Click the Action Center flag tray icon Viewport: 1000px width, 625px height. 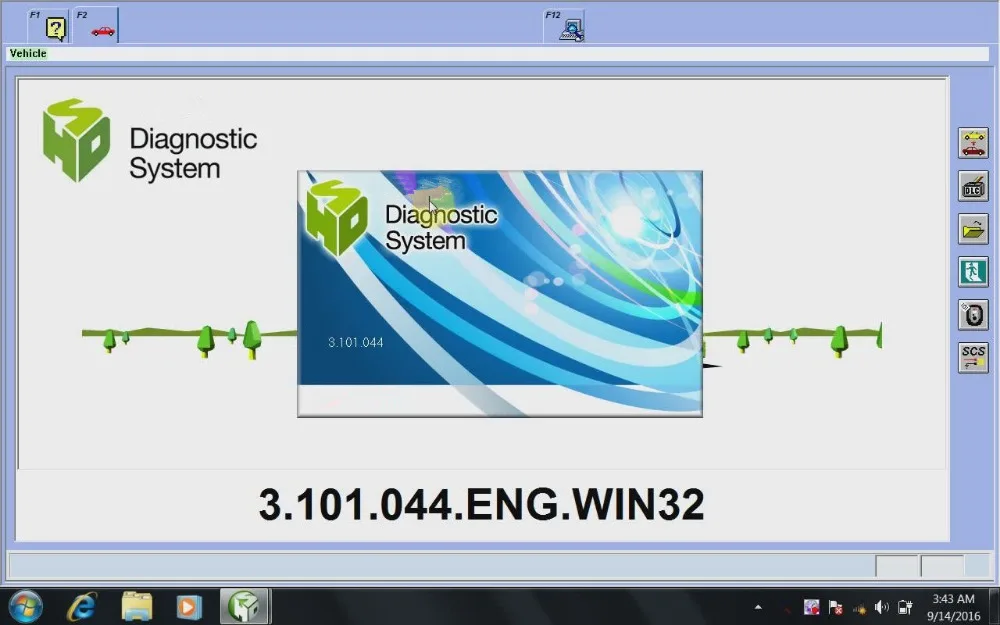[x=835, y=607]
